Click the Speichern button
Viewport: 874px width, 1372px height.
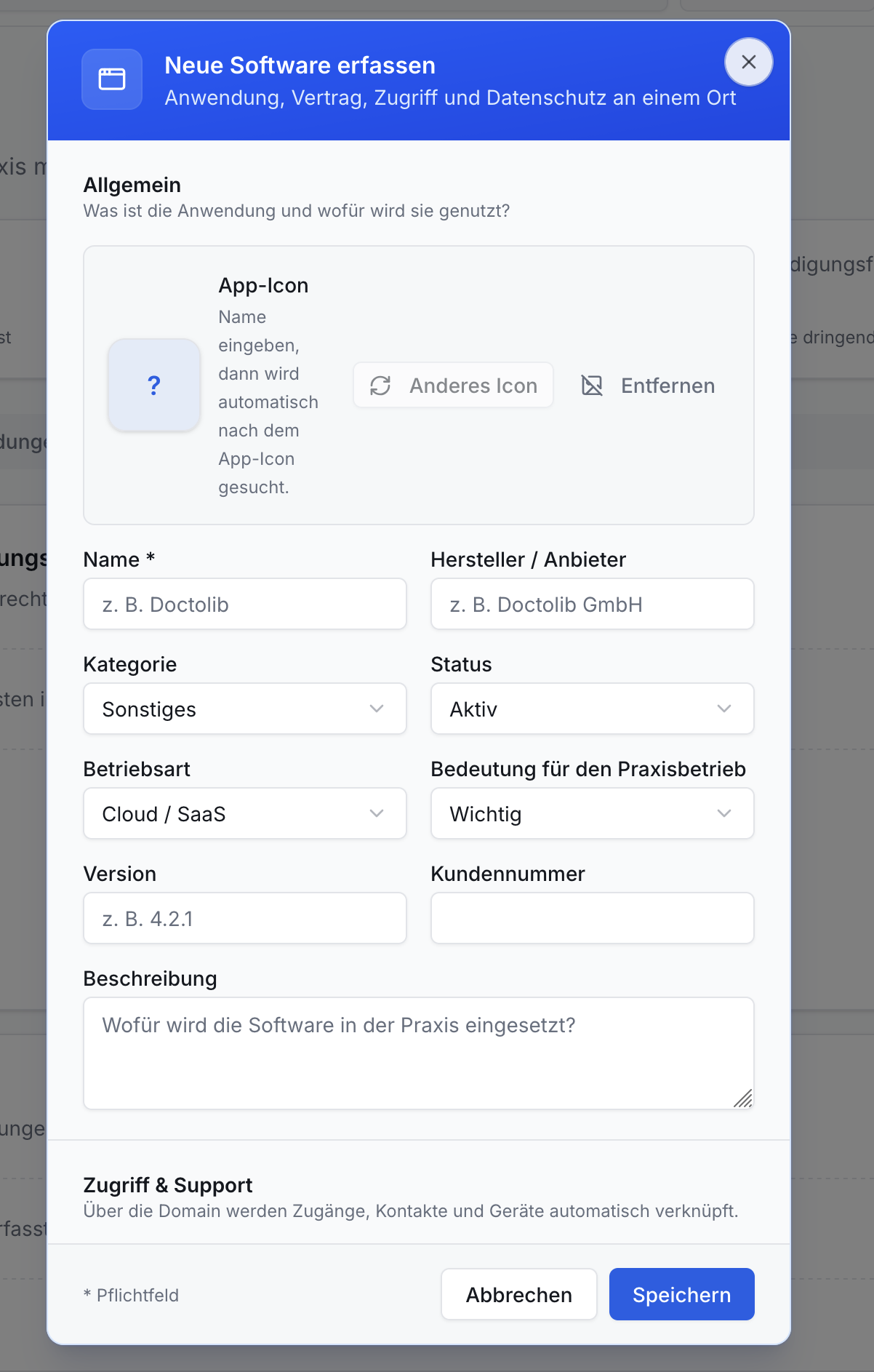click(682, 1294)
